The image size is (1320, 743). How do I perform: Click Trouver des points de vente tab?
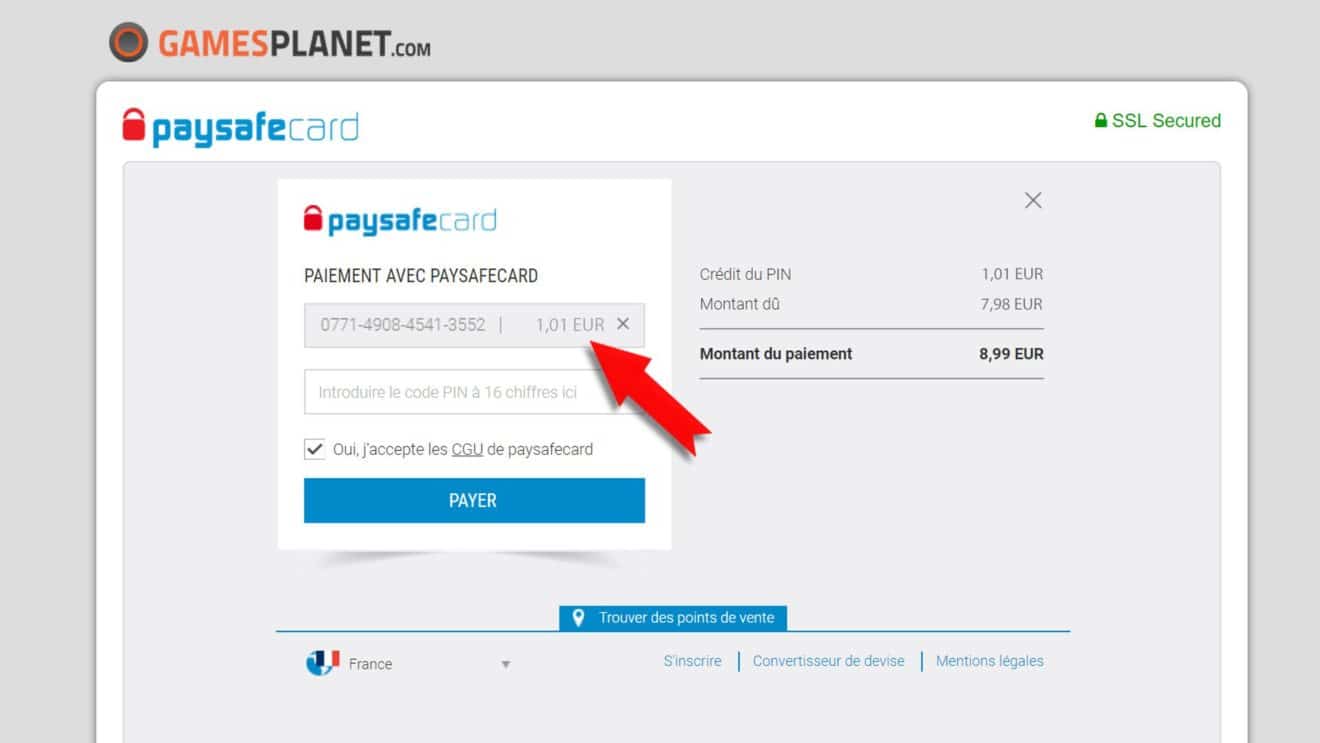pos(673,618)
